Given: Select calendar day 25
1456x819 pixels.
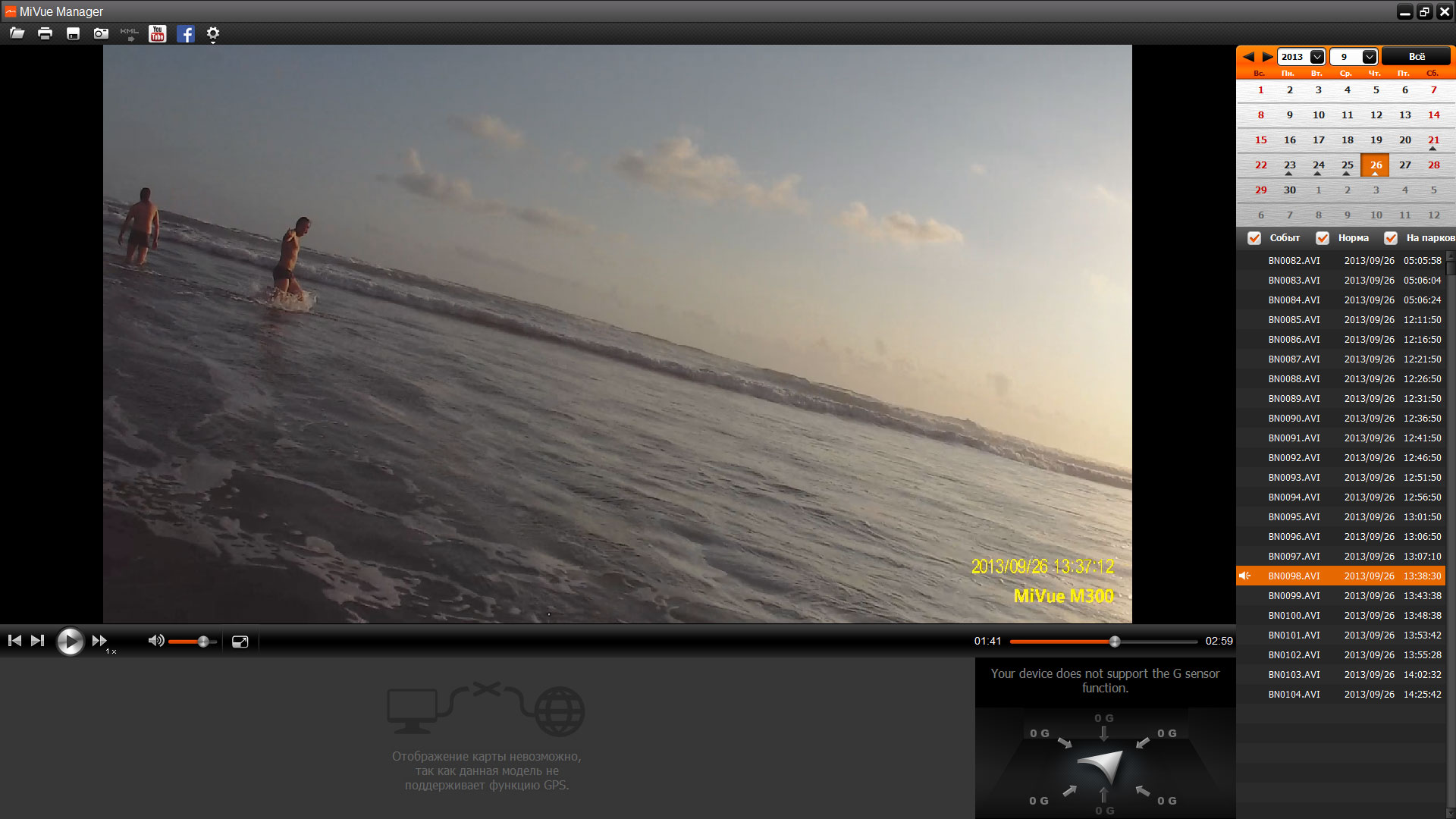Looking at the screenshot, I should [1347, 165].
